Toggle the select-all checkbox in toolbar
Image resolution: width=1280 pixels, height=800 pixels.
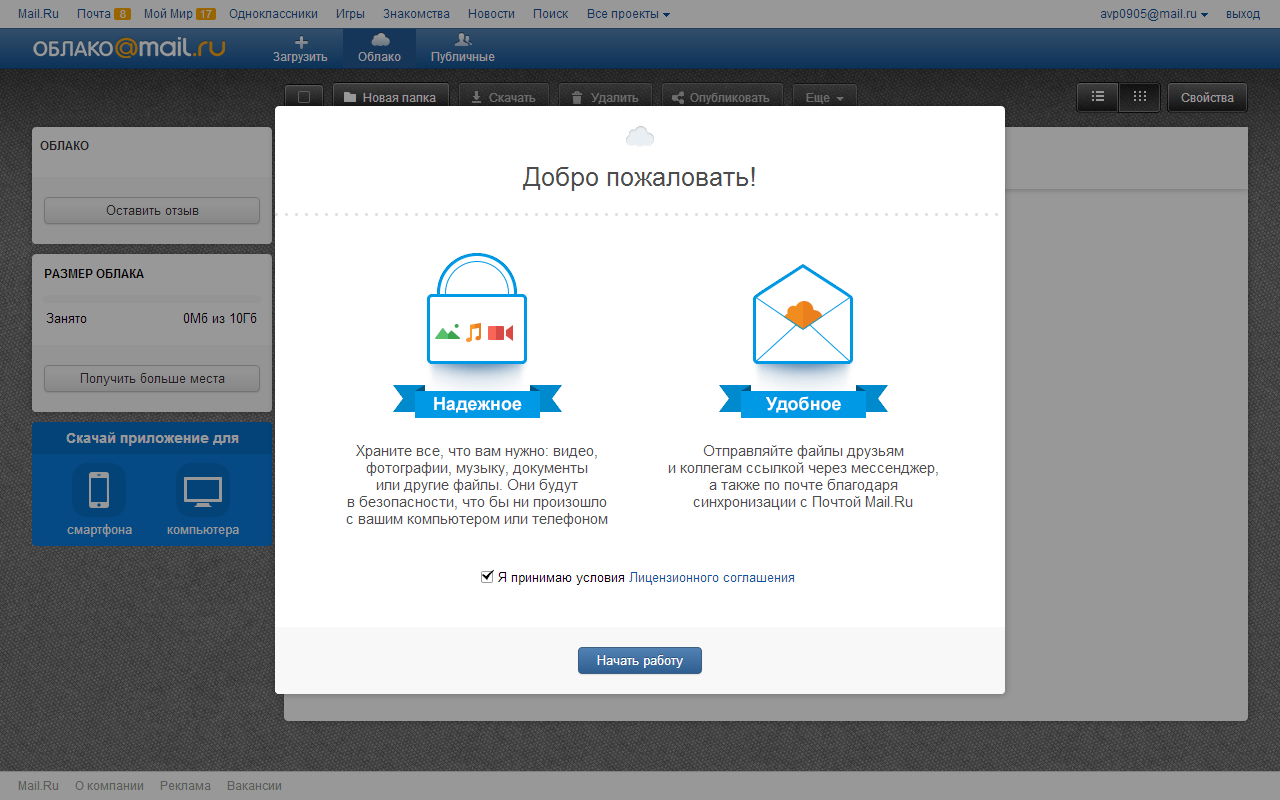click(304, 98)
